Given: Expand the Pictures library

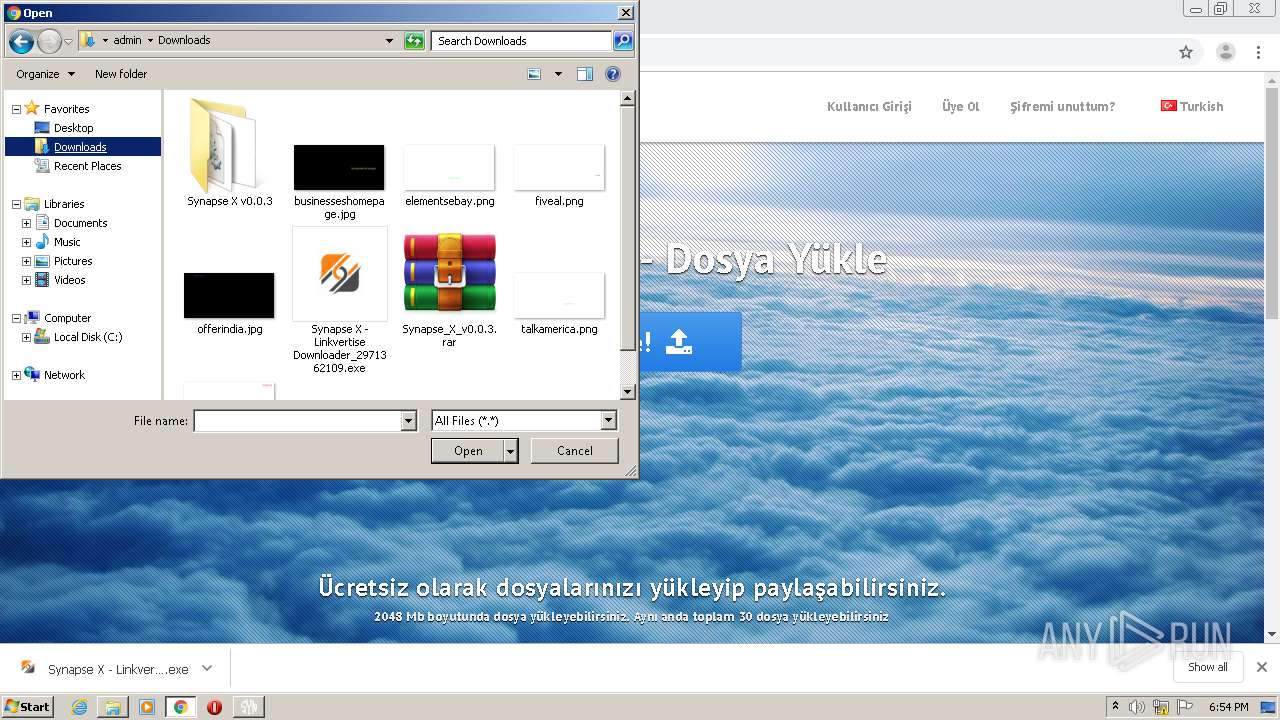Looking at the screenshot, I should 26,261.
